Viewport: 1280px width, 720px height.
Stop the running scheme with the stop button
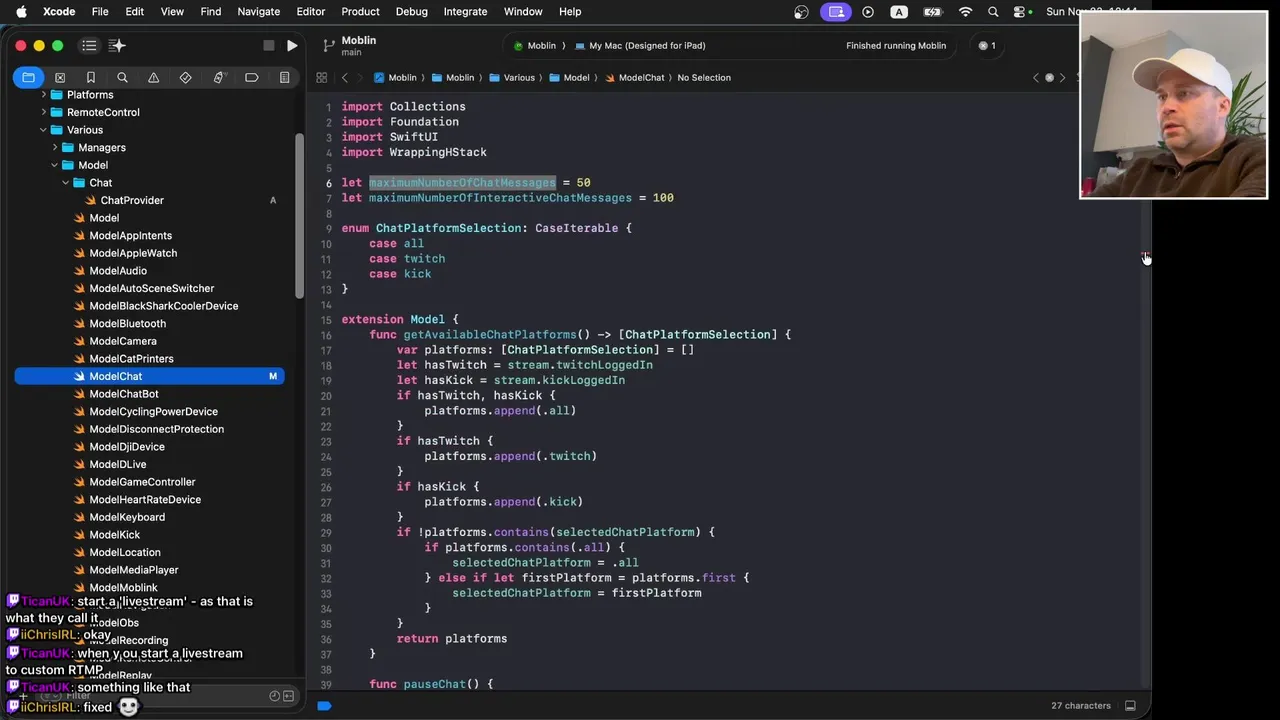(268, 45)
